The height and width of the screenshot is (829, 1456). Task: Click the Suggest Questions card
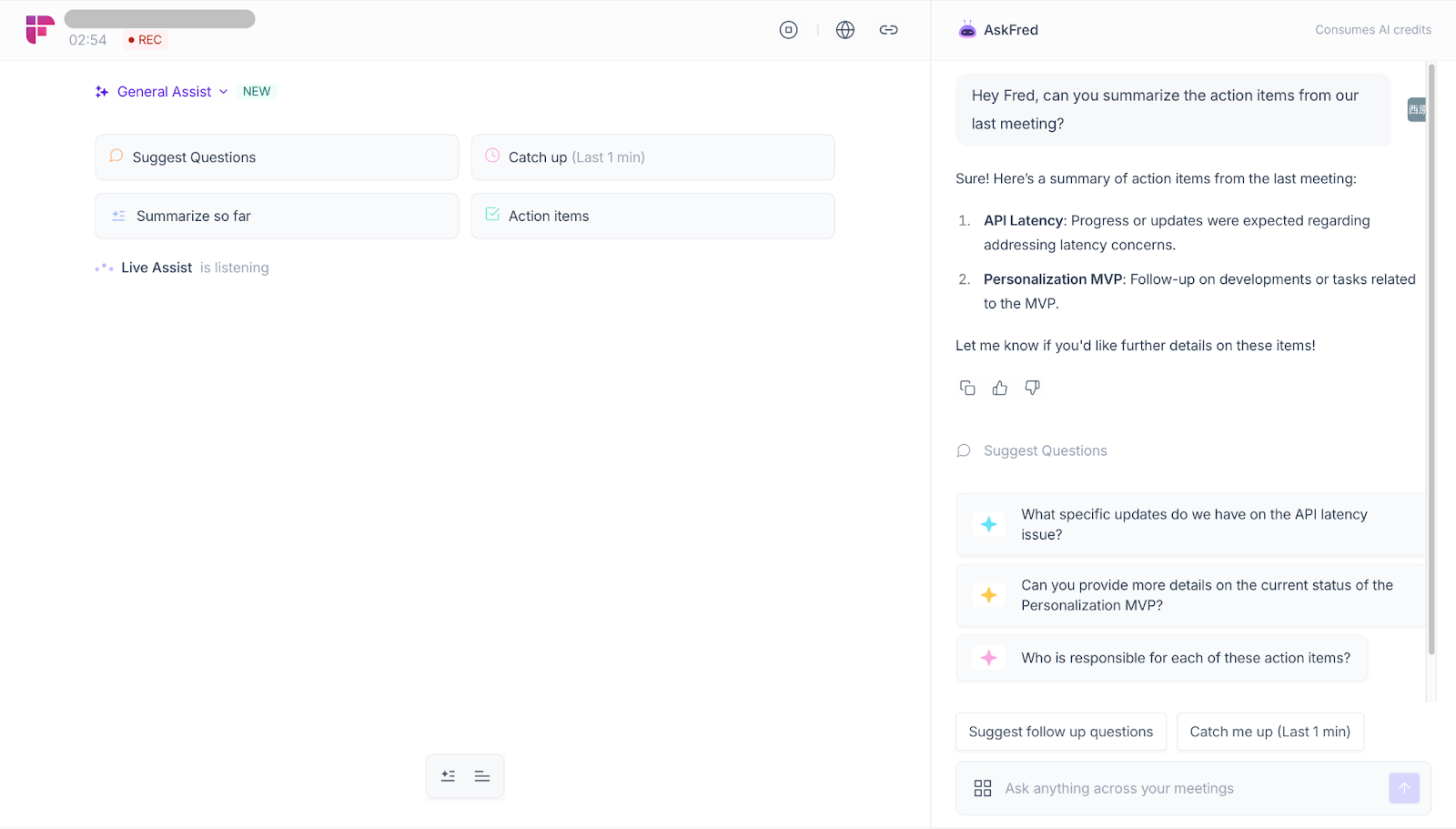[277, 157]
